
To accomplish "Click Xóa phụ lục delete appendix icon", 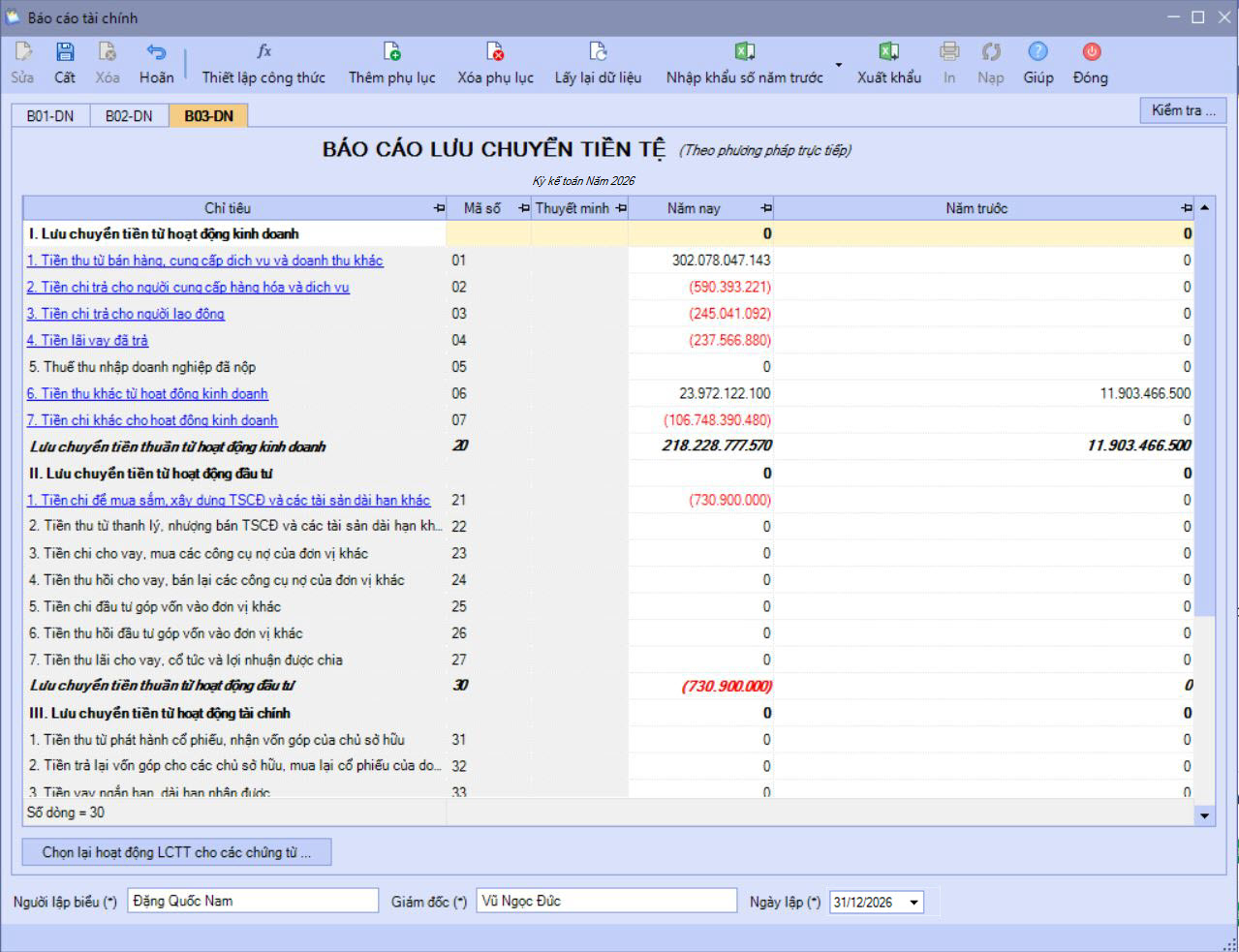I will pyautogui.click(x=495, y=53).
